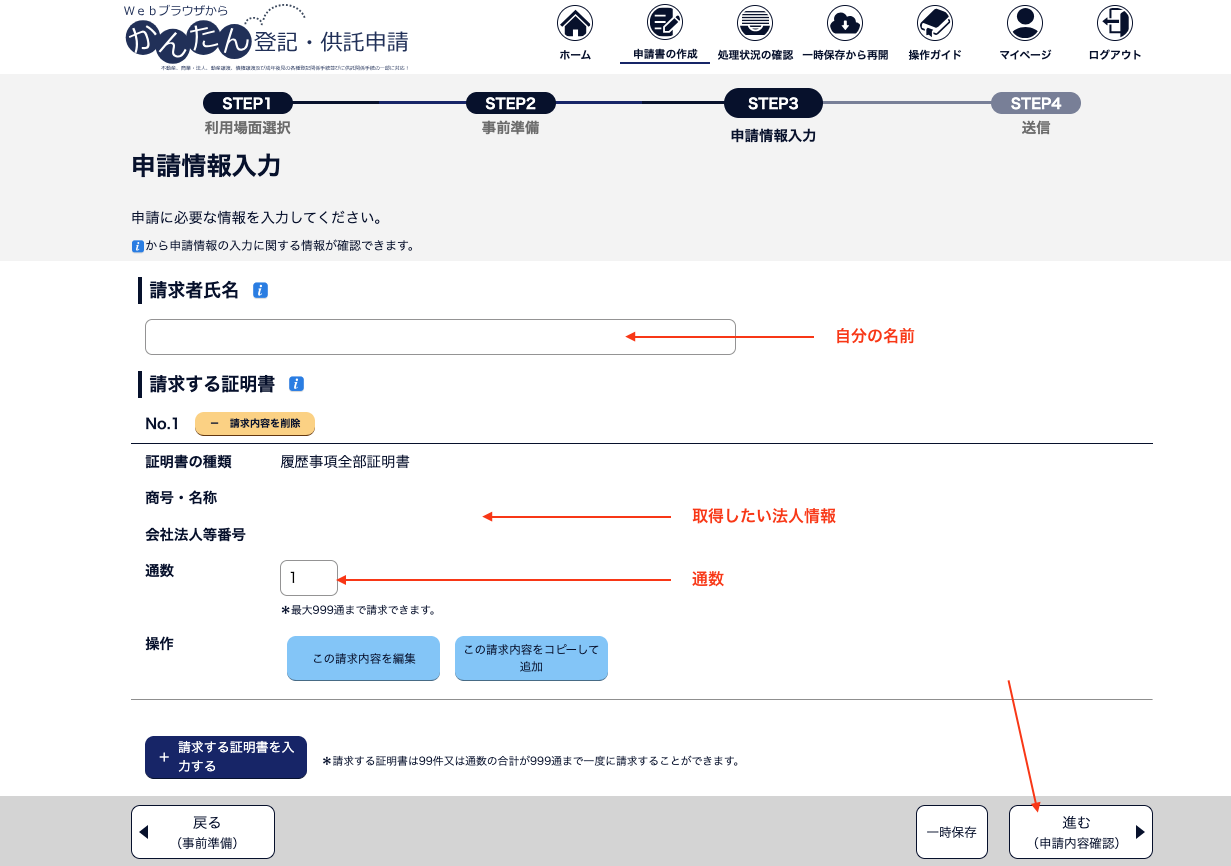Screen dimensions: 1231x866
Task: Show info icon beside 請求する証明書
Action: (x=296, y=384)
